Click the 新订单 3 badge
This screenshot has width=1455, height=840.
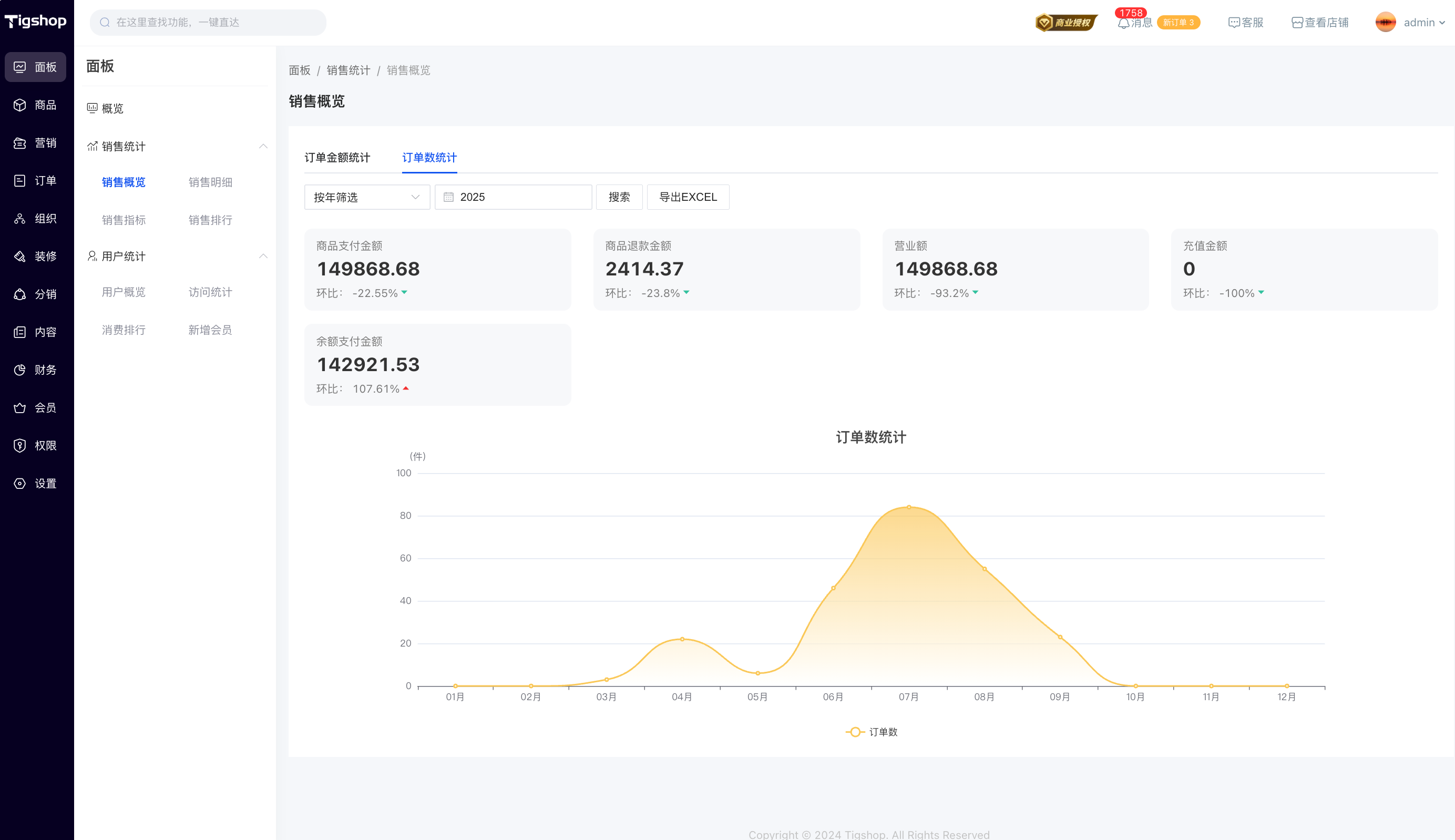coord(1179,23)
